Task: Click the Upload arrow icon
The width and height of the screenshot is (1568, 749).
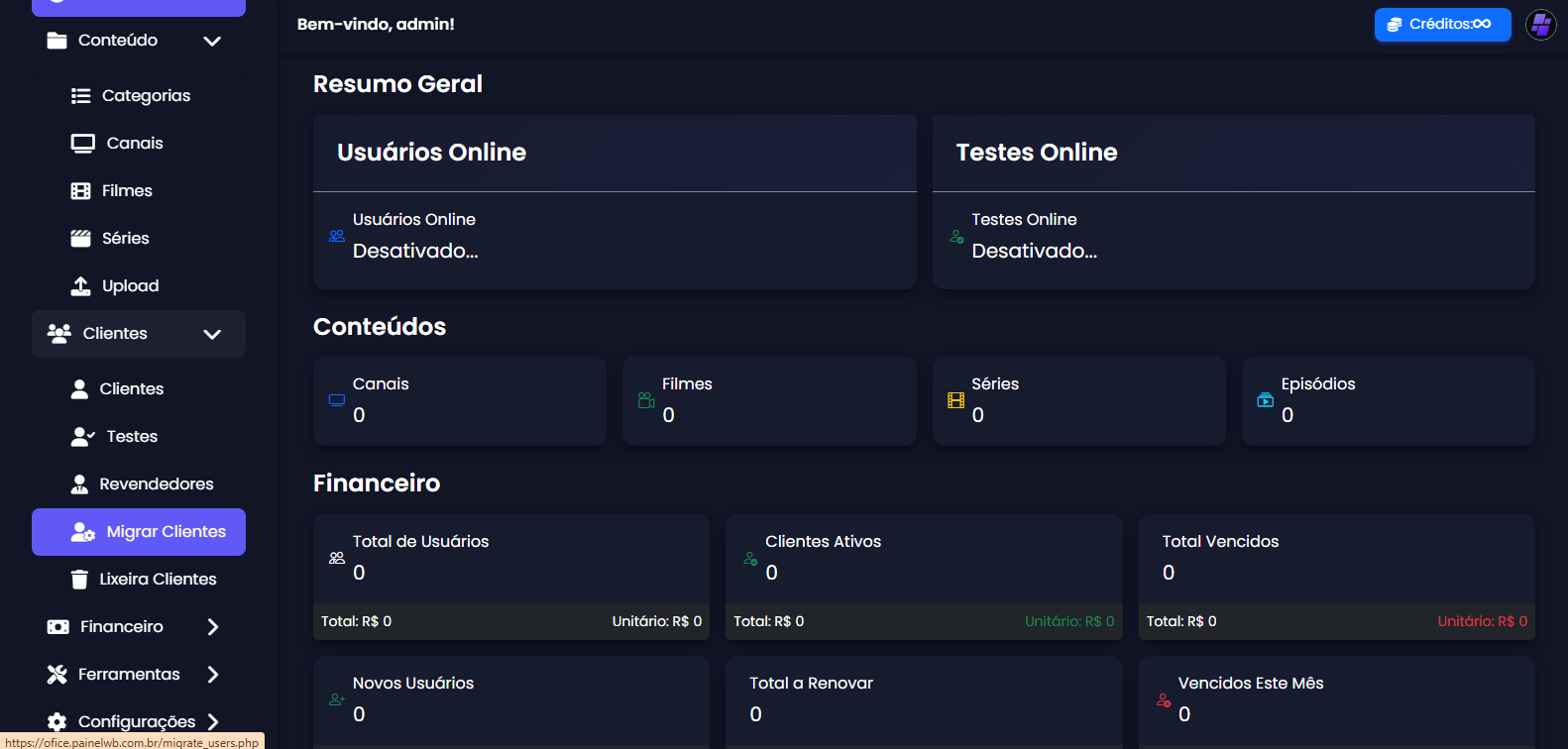Action: pos(80,286)
